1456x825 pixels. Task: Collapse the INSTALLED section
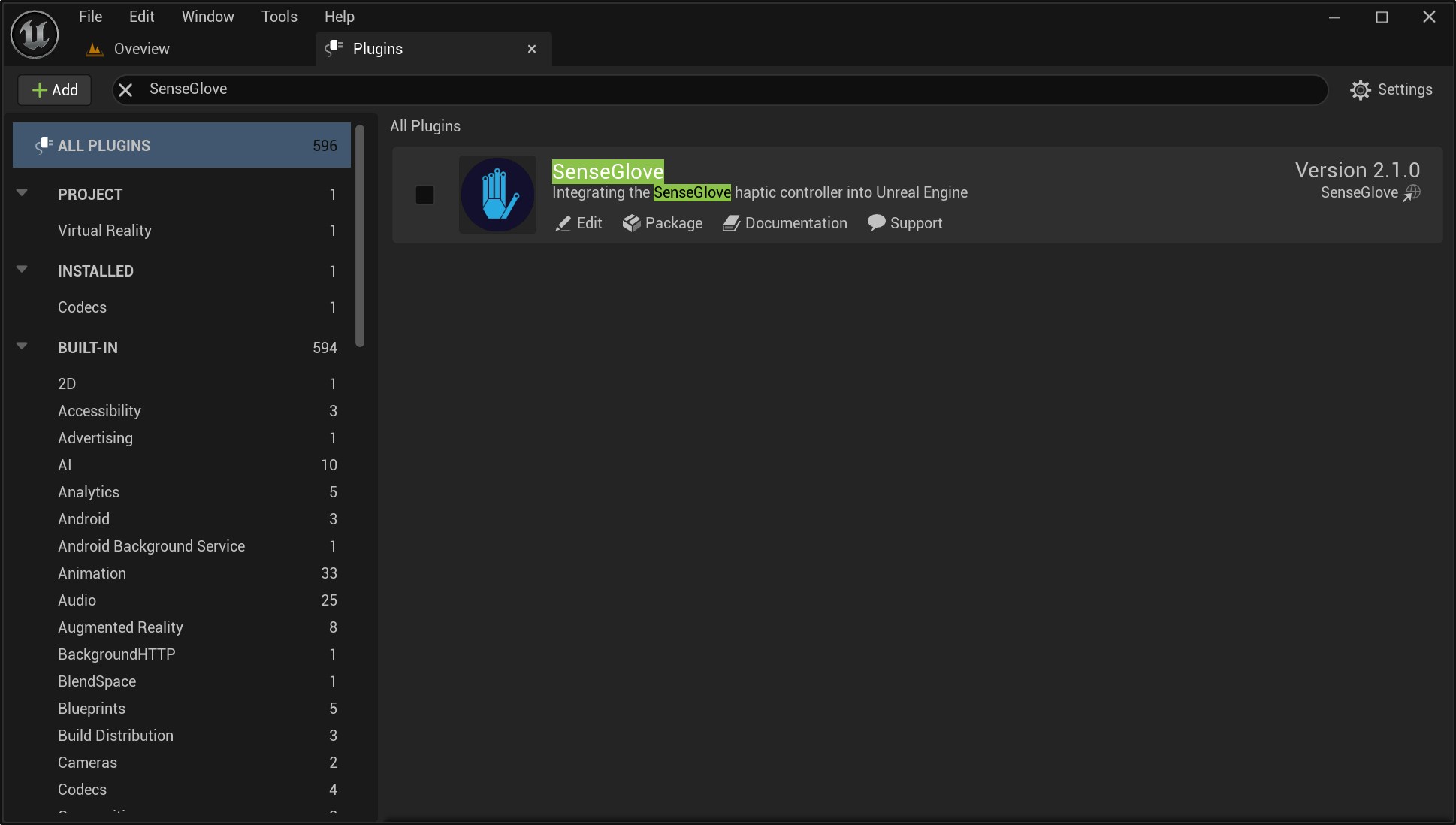[22, 270]
